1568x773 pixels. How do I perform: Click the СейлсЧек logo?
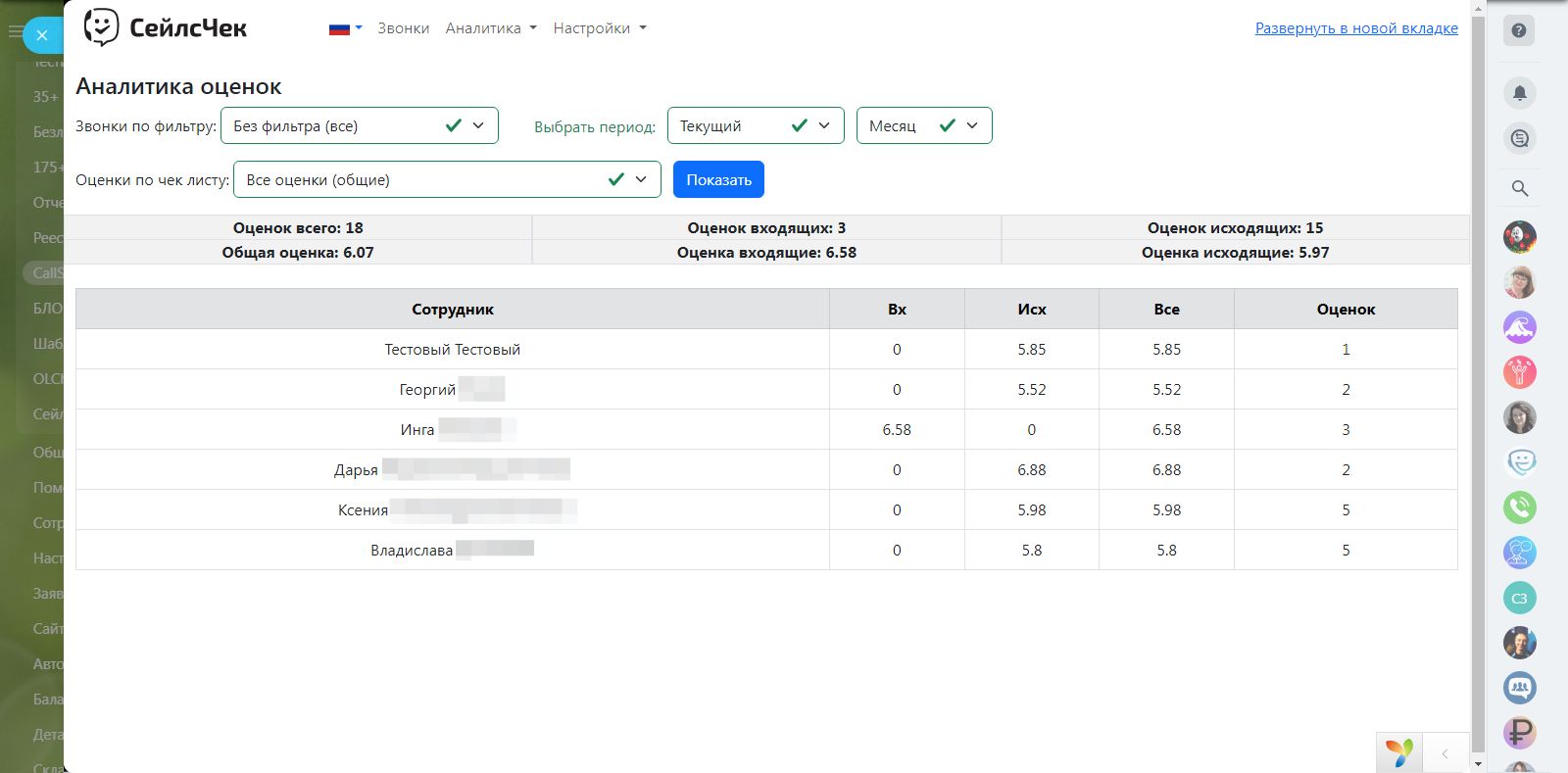tap(166, 28)
